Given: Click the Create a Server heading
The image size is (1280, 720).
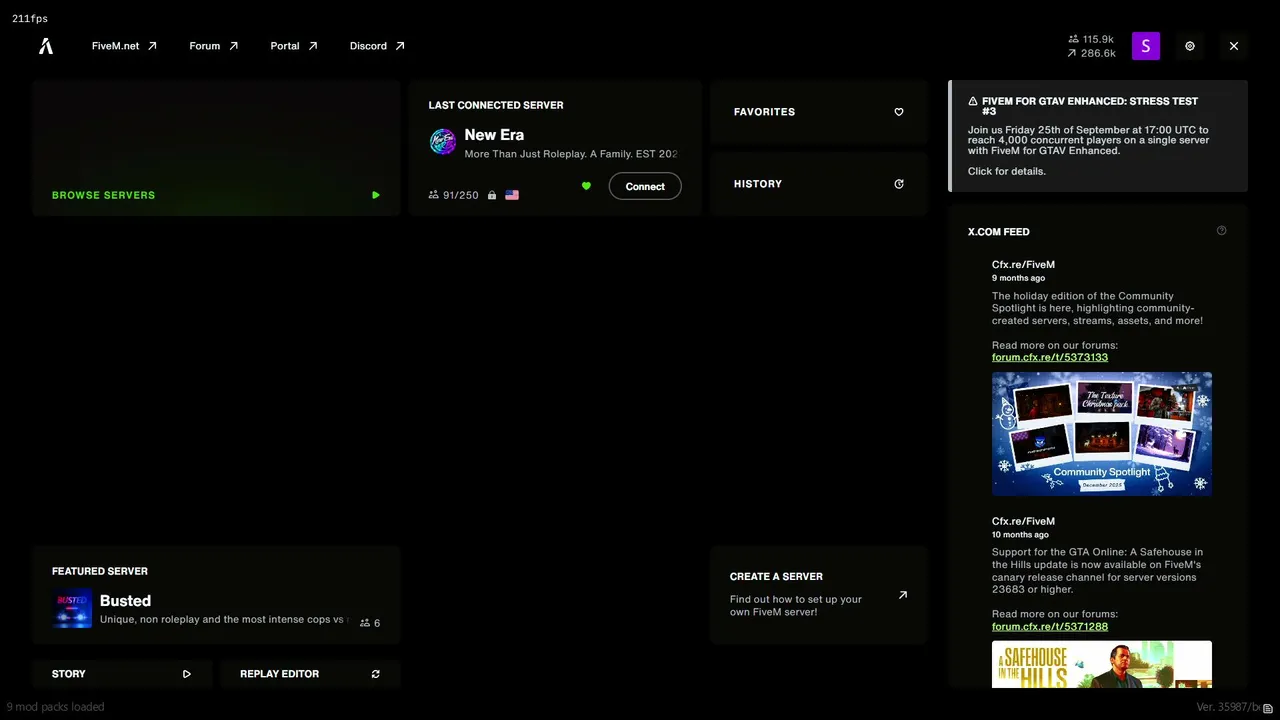Looking at the screenshot, I should 776,577.
